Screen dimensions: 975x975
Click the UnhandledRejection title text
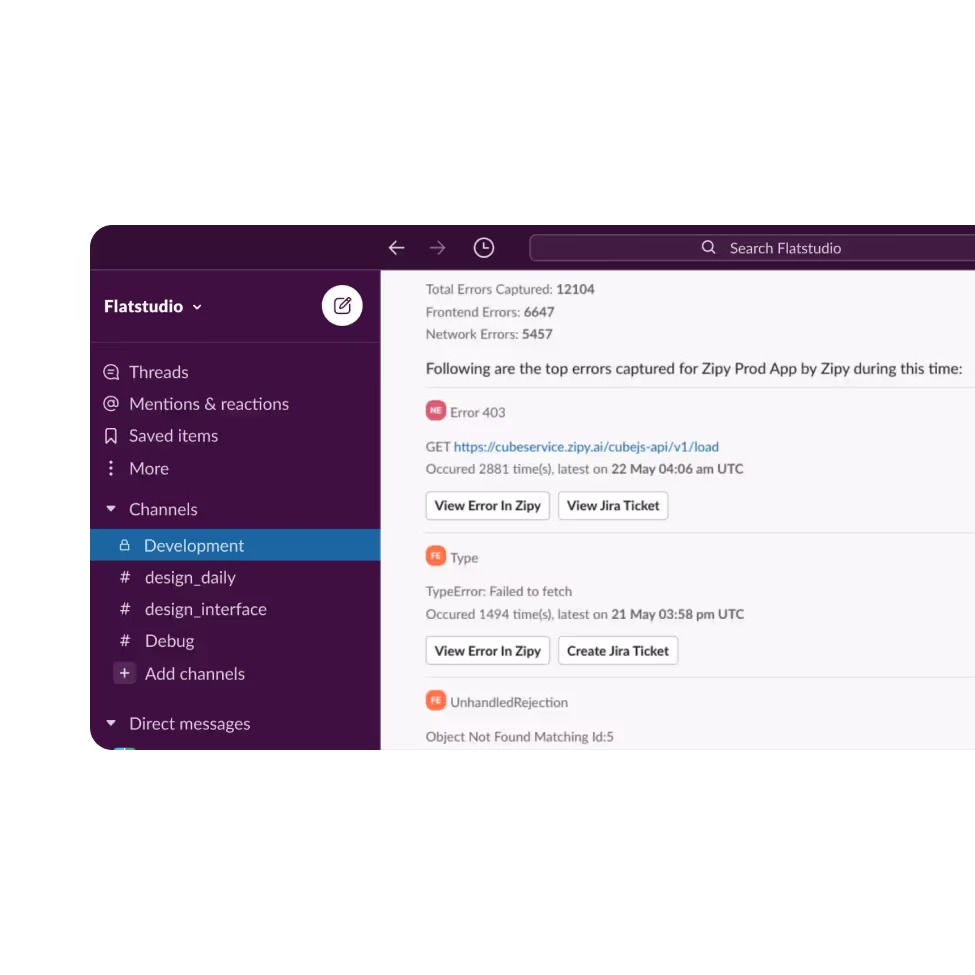tap(509, 703)
